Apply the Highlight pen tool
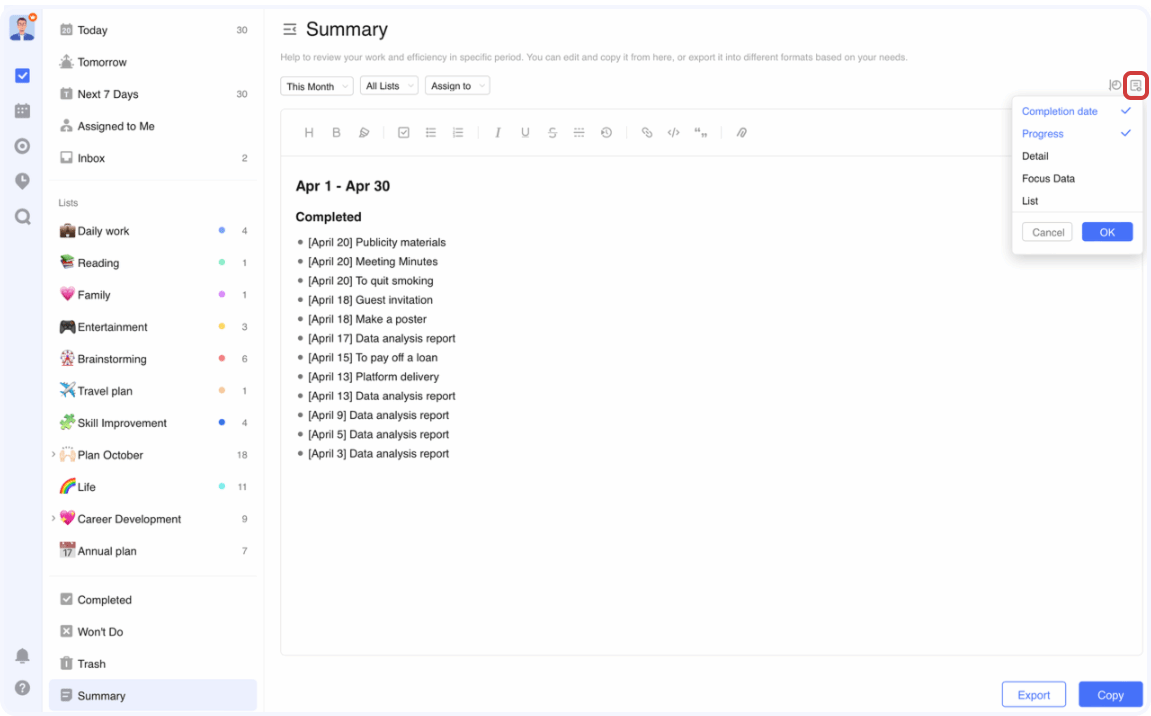This screenshot has width=1151, height=716. pos(364,132)
